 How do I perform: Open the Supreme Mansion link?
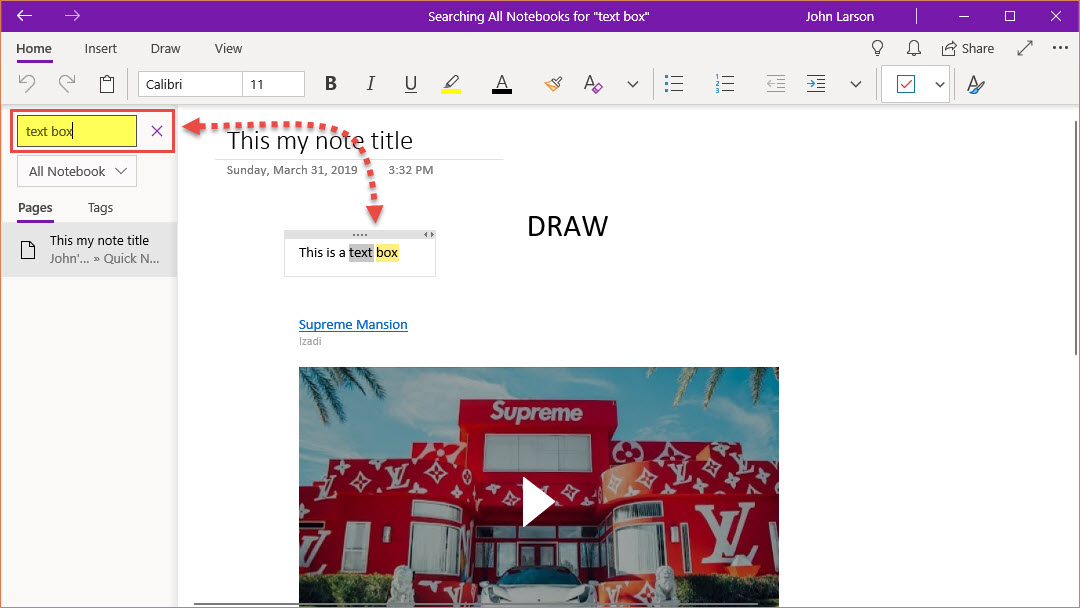coord(353,324)
